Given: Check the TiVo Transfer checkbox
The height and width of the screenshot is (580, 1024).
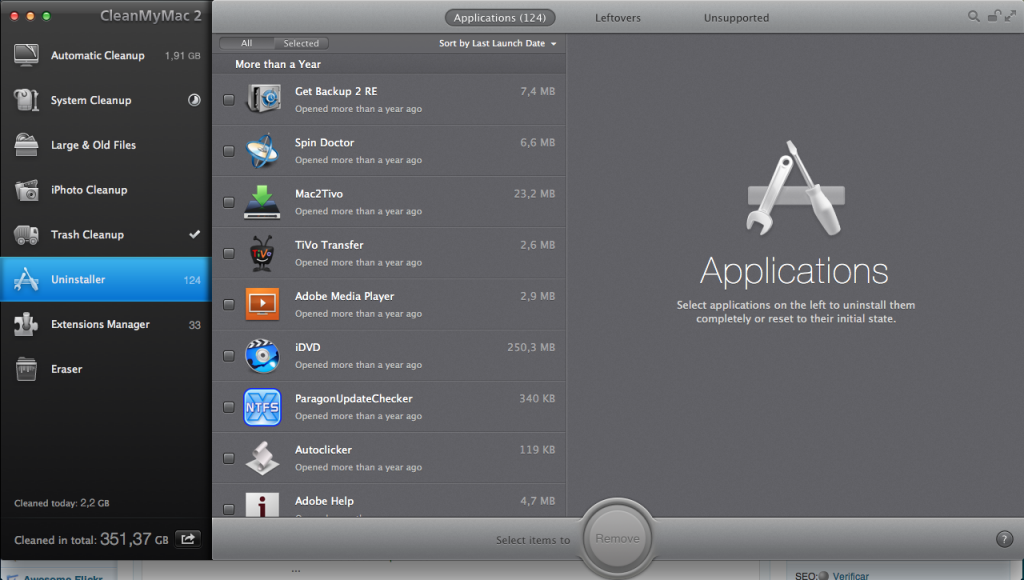Looking at the screenshot, I should click(229, 253).
